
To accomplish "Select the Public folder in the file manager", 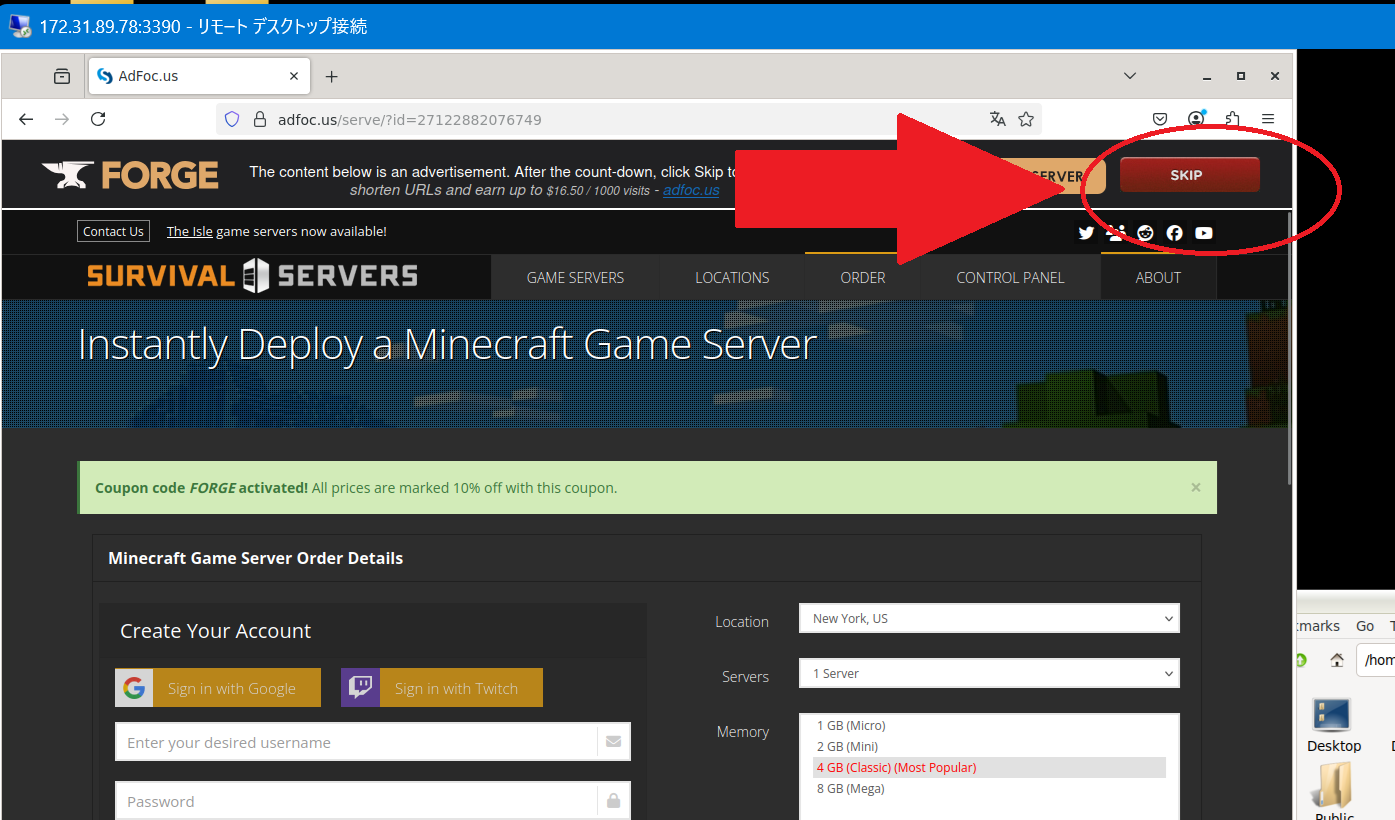I will coord(1334,792).
